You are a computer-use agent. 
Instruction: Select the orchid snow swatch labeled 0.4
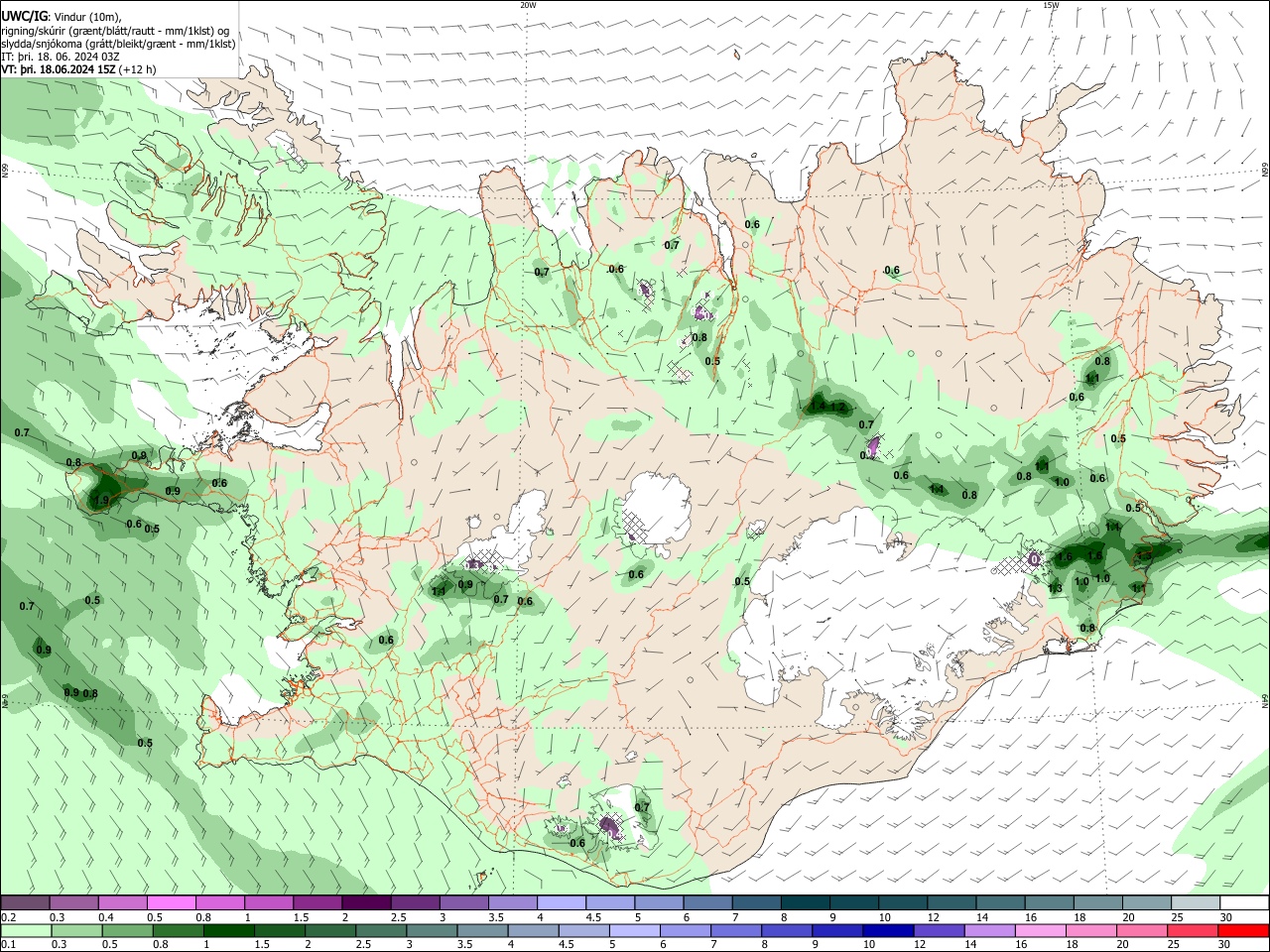click(123, 903)
